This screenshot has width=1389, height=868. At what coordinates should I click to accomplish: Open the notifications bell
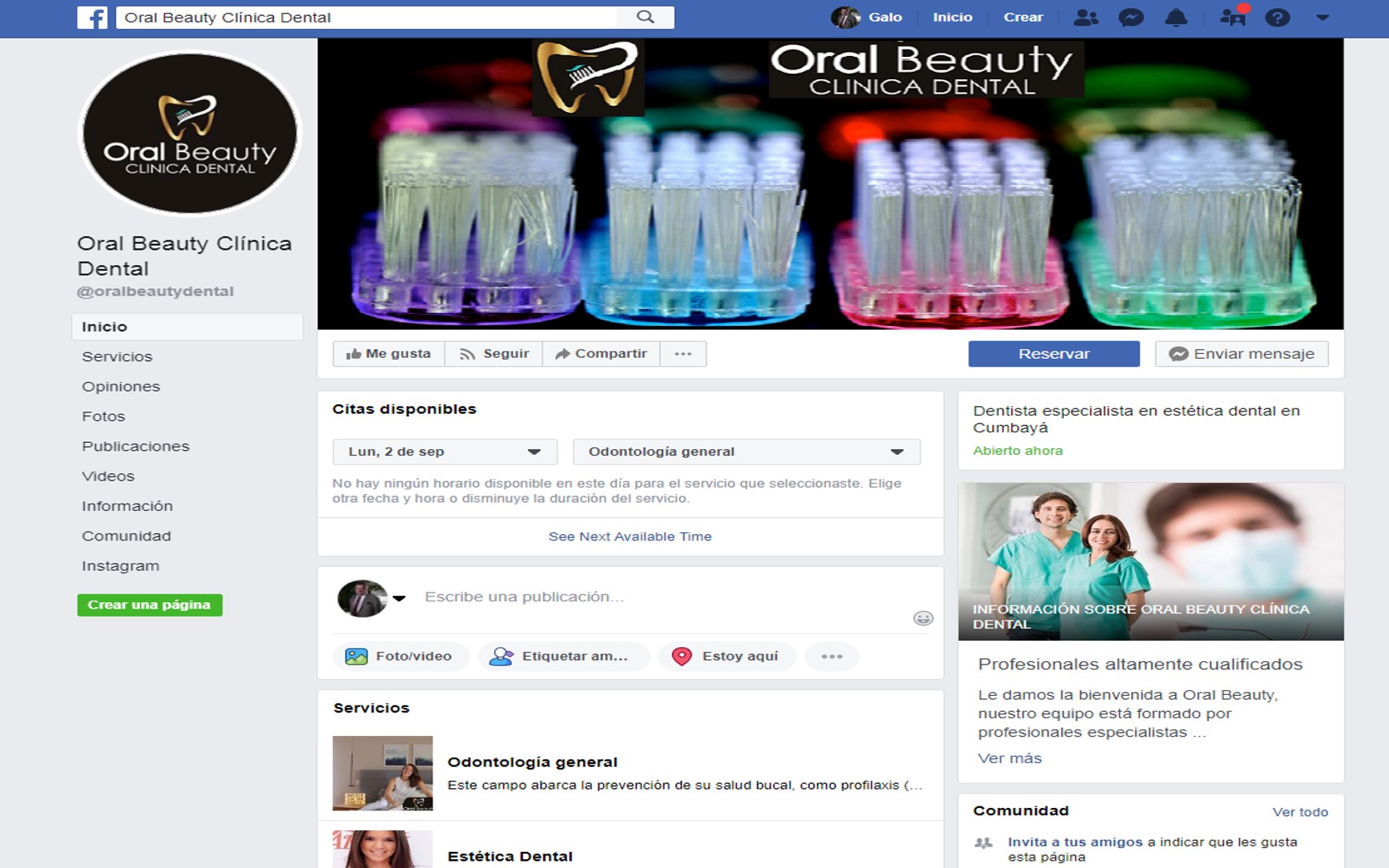pos(1175,18)
